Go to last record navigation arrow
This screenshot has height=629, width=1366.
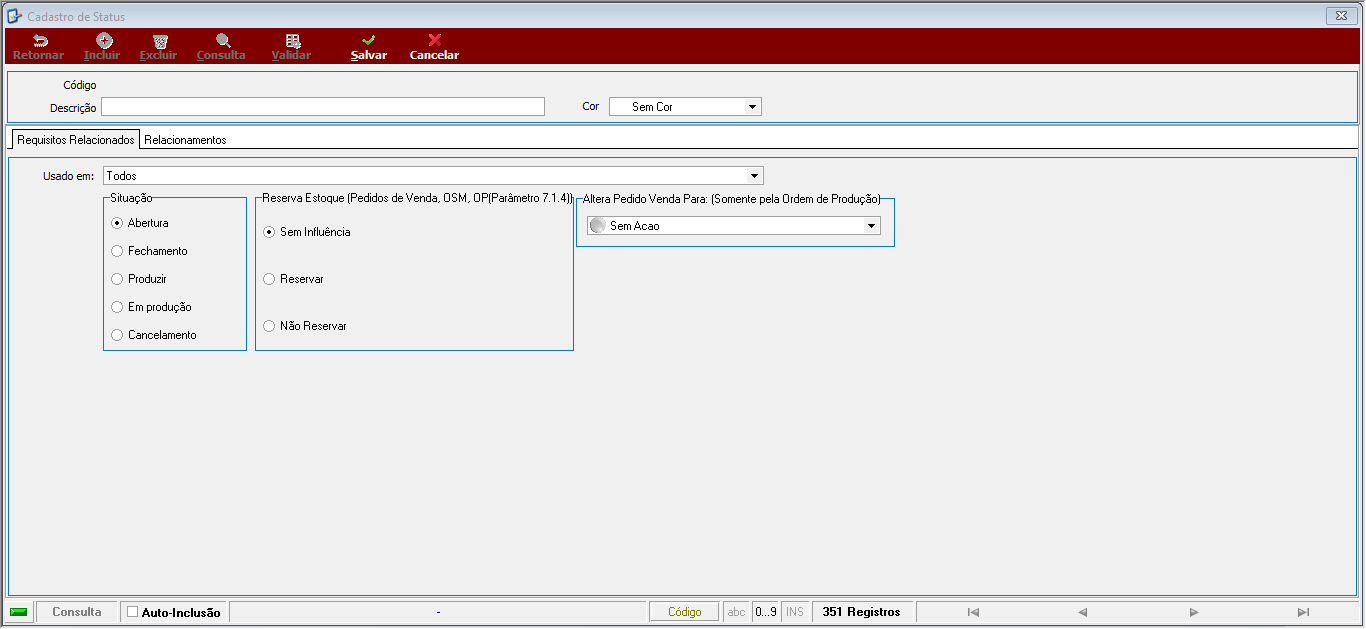tap(1303, 612)
